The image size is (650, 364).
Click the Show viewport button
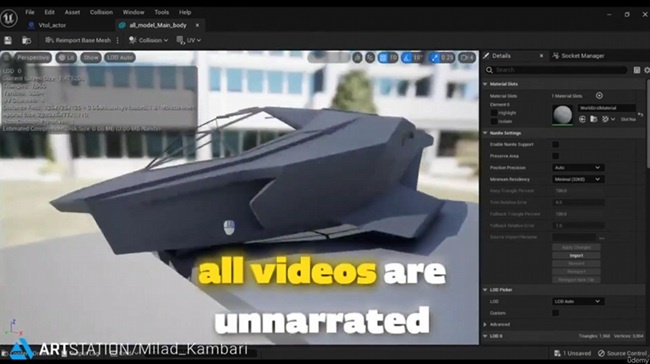point(90,58)
